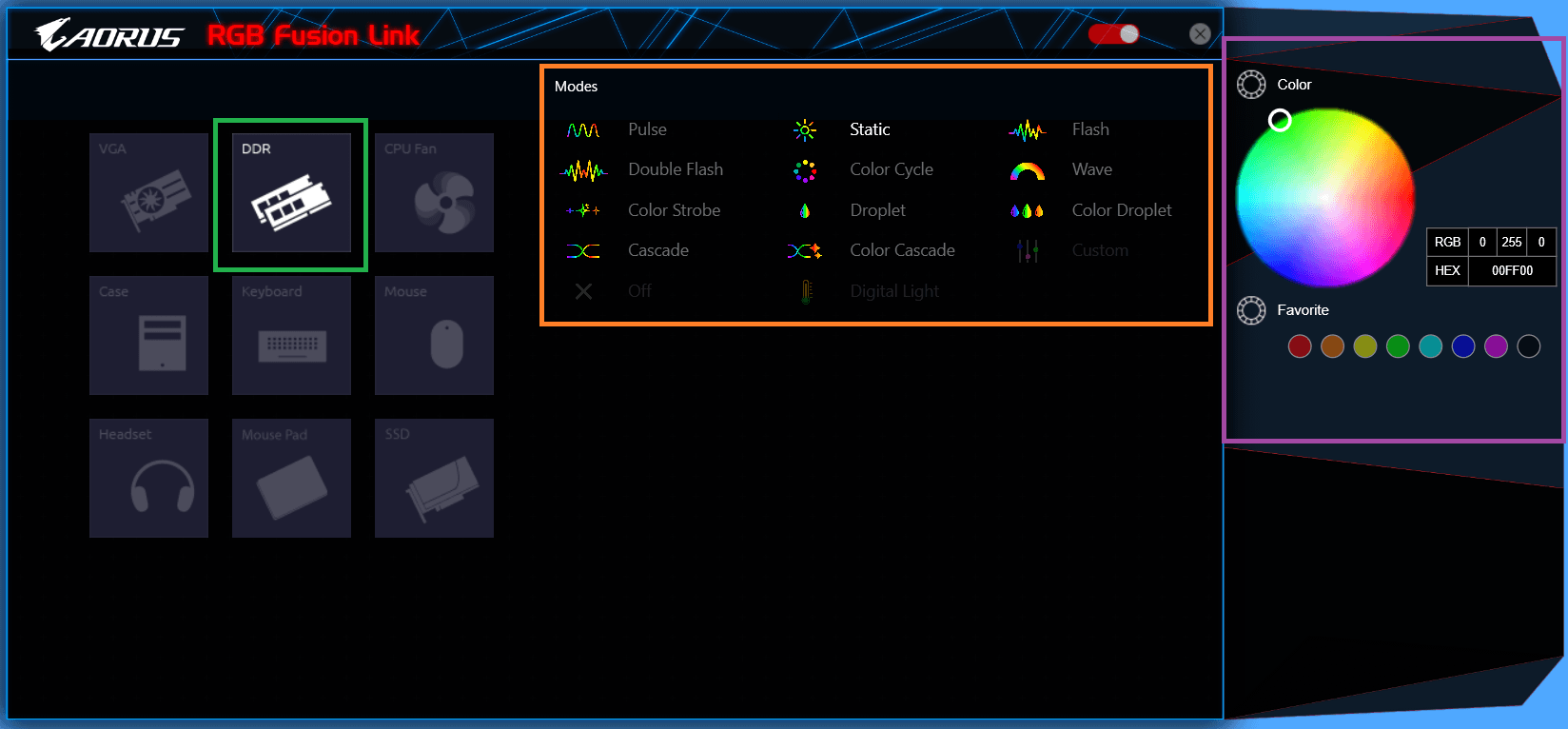Choose Double Flash lighting mode label
1568x729 pixels.
(676, 169)
